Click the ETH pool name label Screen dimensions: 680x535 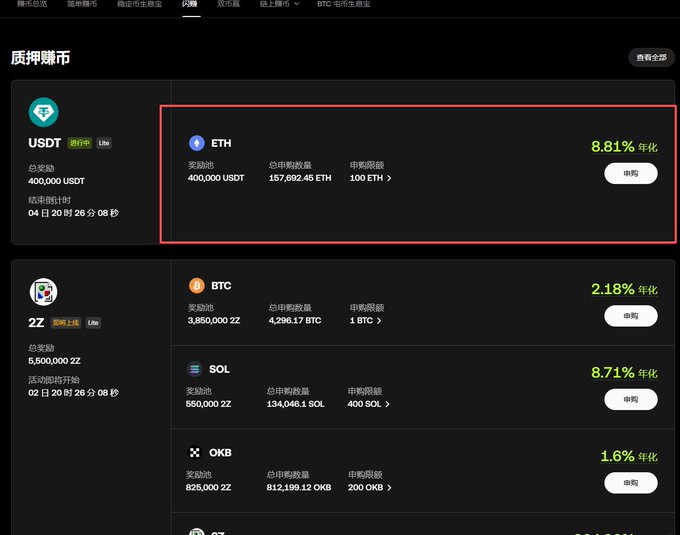(221, 143)
